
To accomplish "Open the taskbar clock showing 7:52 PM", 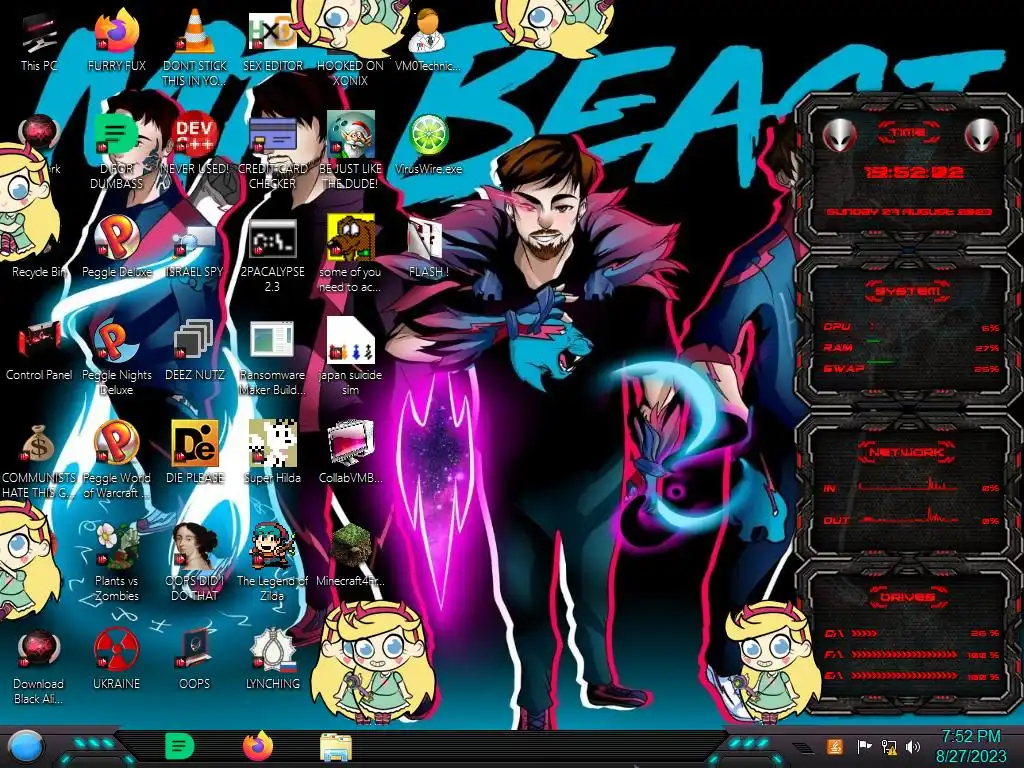I will click(971, 746).
